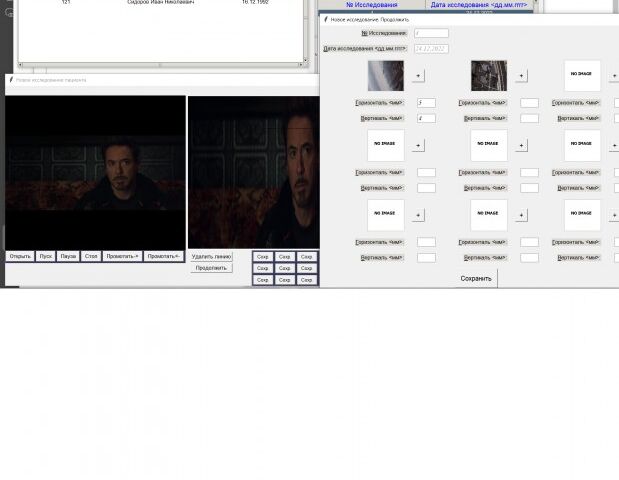Viewport: 619px width, 480px height.
Task: Click the empty Горизонталь field under dark grayscale thumbnail
Action: [529, 103]
